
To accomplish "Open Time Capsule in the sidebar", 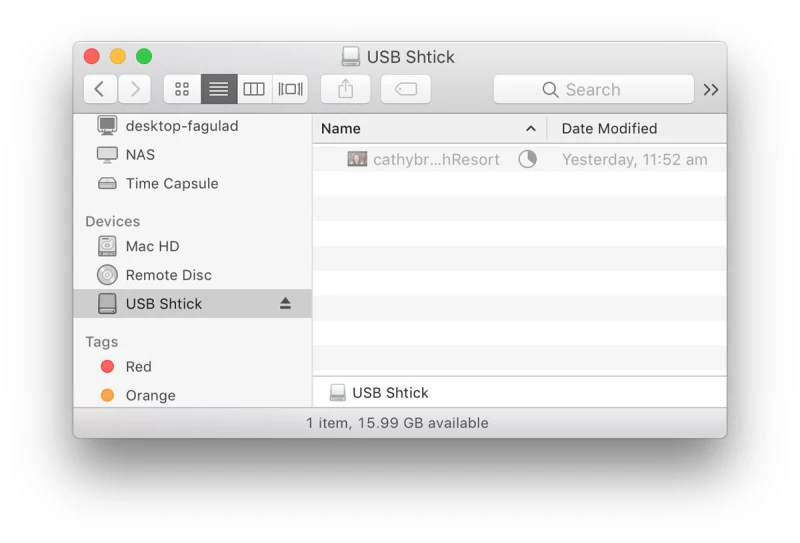I will point(171,184).
